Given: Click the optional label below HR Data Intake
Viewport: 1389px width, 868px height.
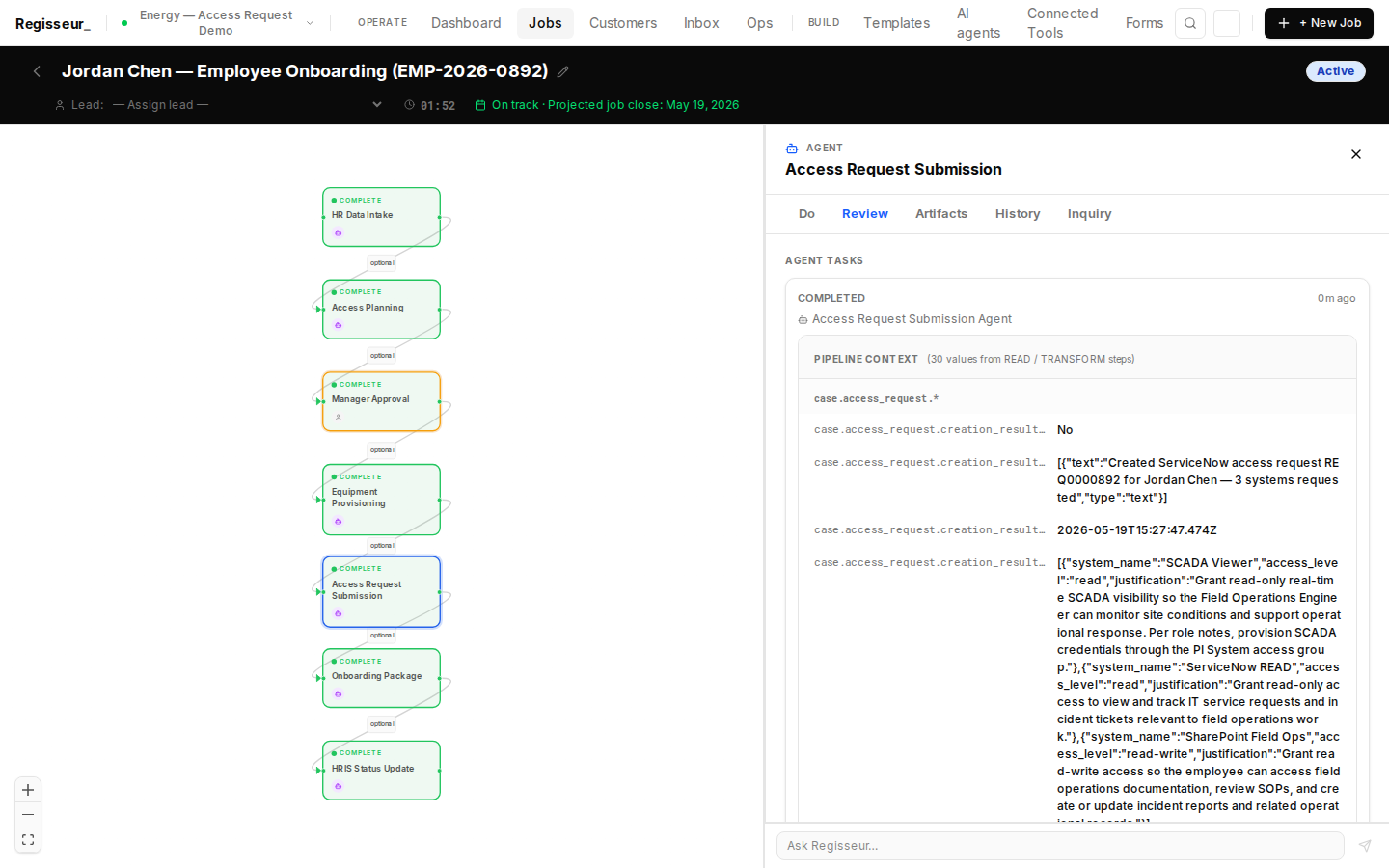Looking at the screenshot, I should point(382,263).
